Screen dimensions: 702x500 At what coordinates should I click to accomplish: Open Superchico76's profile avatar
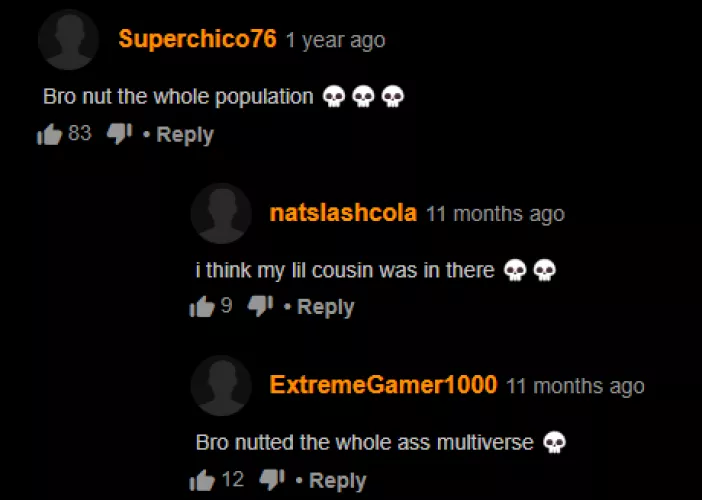click(68, 40)
